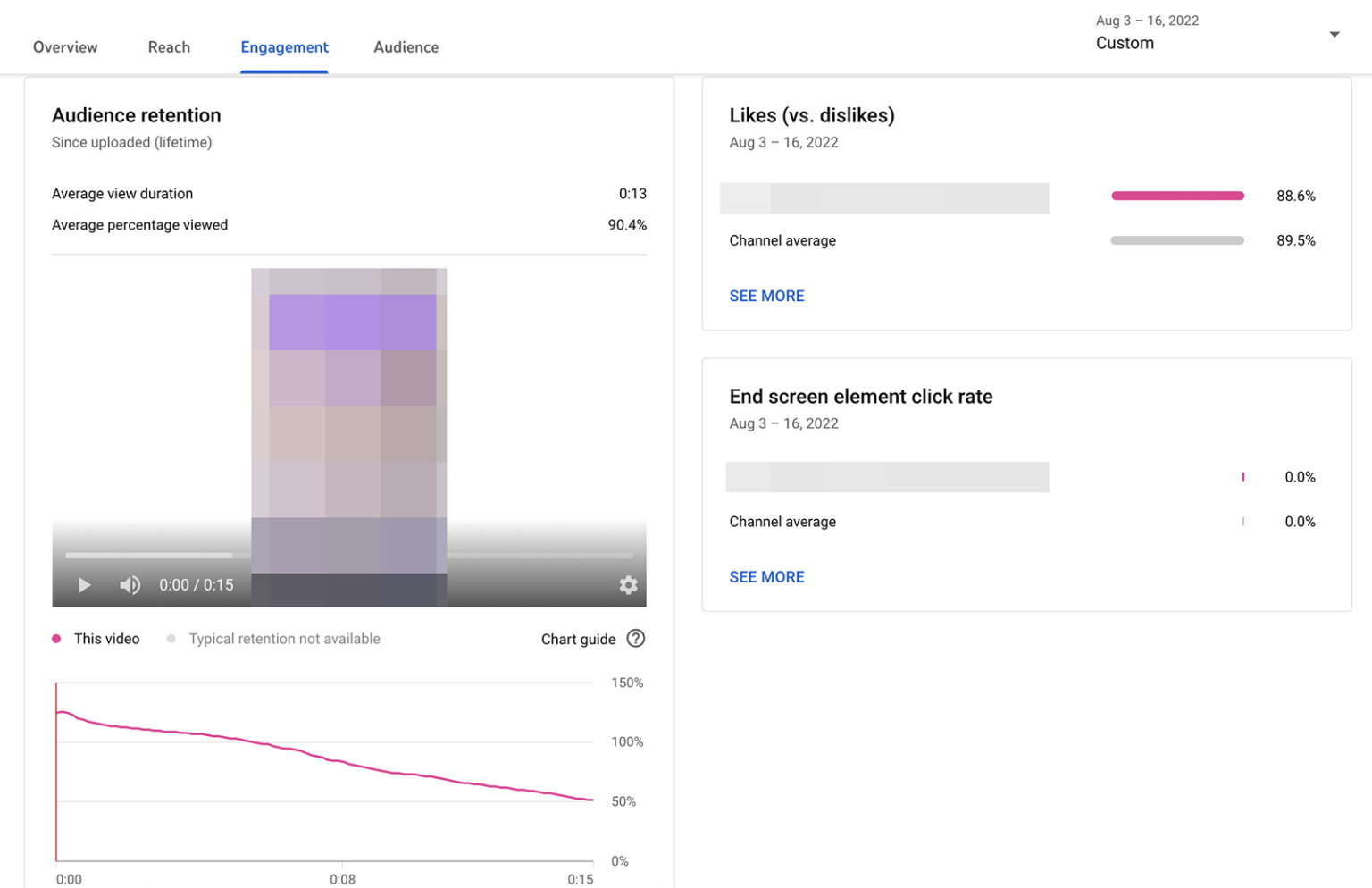Click the gray Channel average likes bar
The width and height of the screenshot is (1372, 888).
click(x=1177, y=239)
